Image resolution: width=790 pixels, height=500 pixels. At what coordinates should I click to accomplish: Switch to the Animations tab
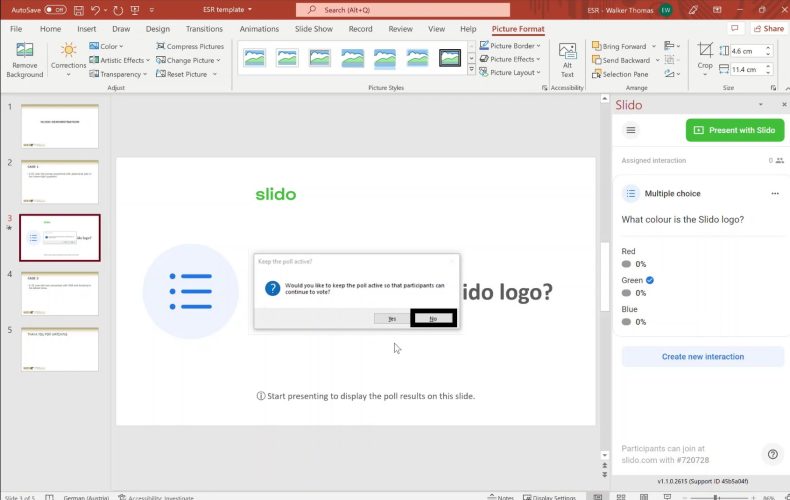pyautogui.click(x=259, y=29)
